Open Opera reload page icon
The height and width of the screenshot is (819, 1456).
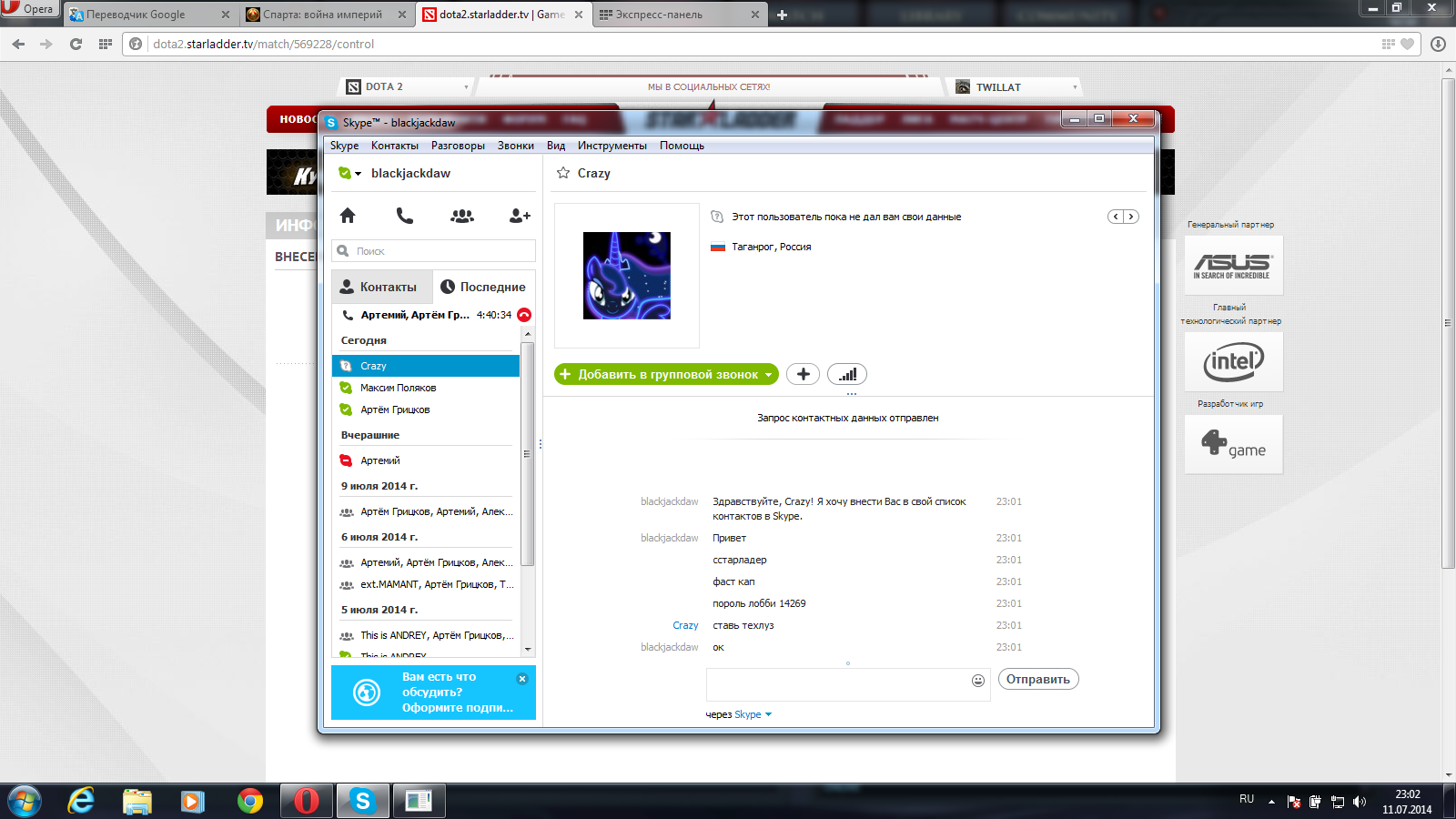(x=76, y=44)
